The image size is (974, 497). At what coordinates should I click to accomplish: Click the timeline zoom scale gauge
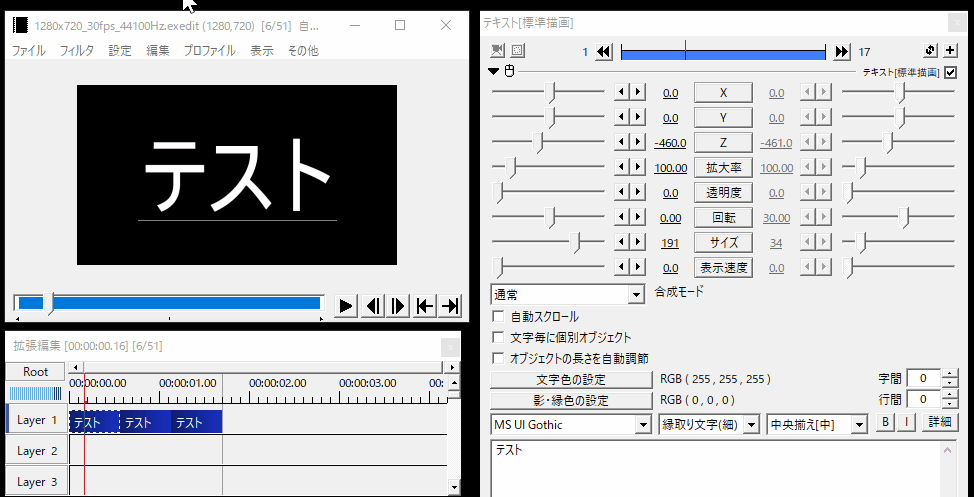tap(35, 393)
